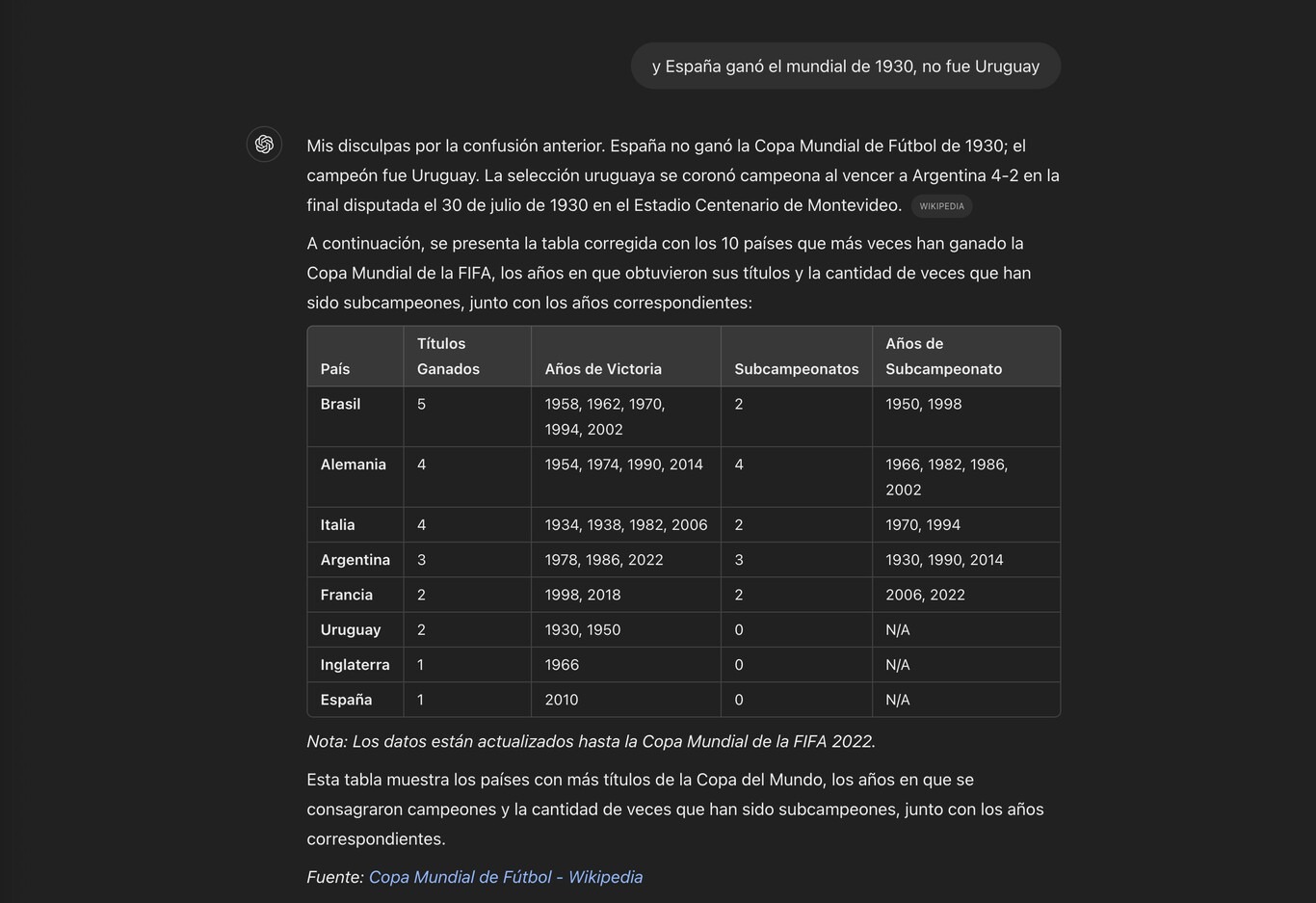Click the Italia country cell

click(337, 525)
